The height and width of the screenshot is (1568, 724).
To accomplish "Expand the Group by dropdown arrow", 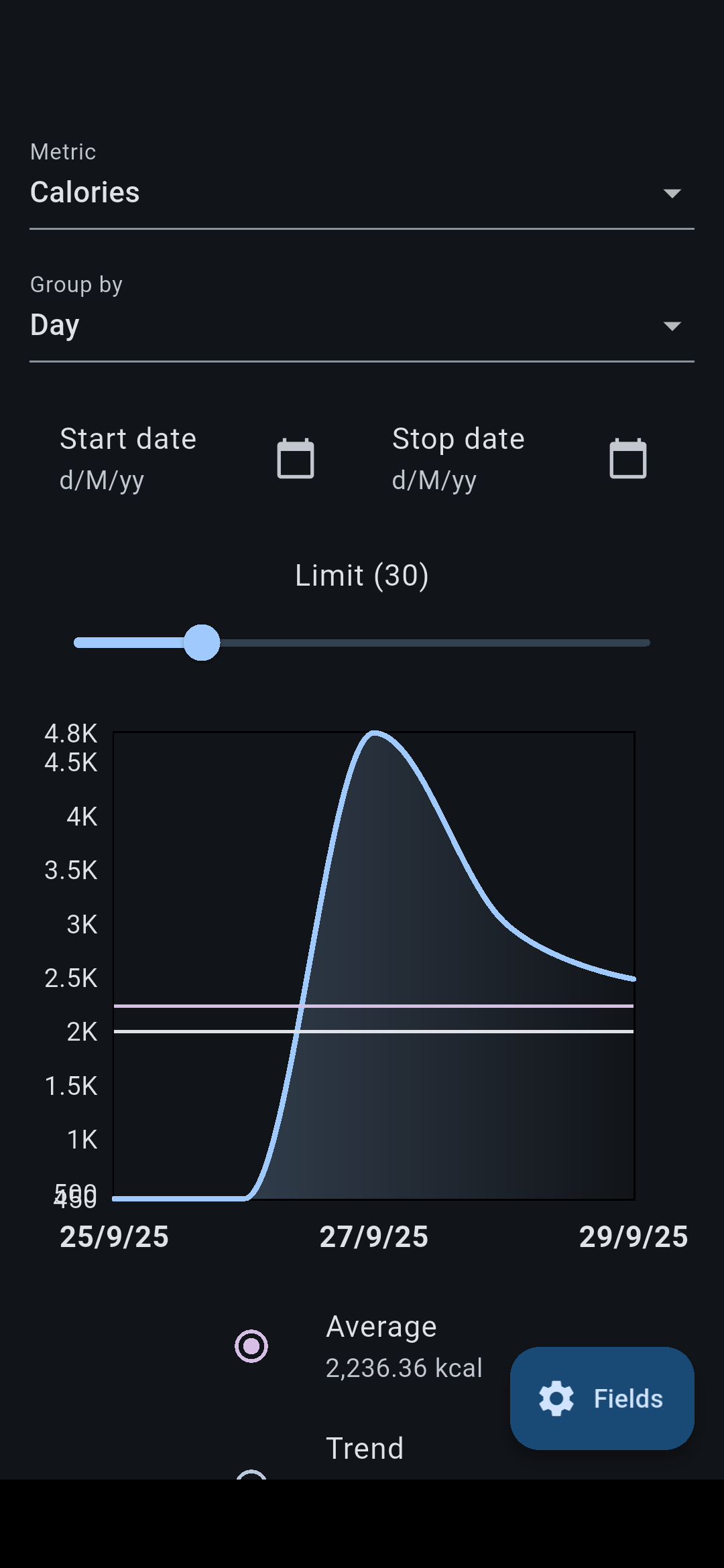I will (x=672, y=326).
